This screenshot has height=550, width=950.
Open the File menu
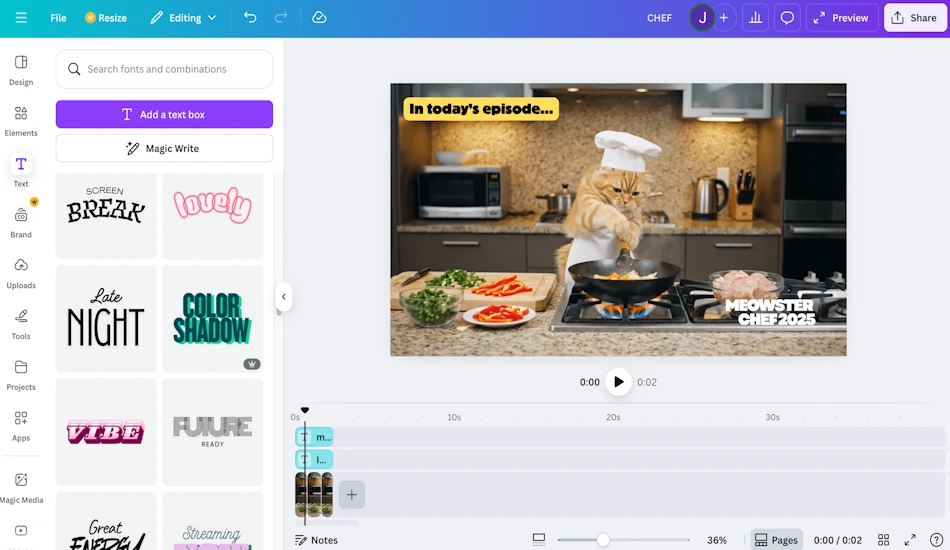click(x=58, y=18)
